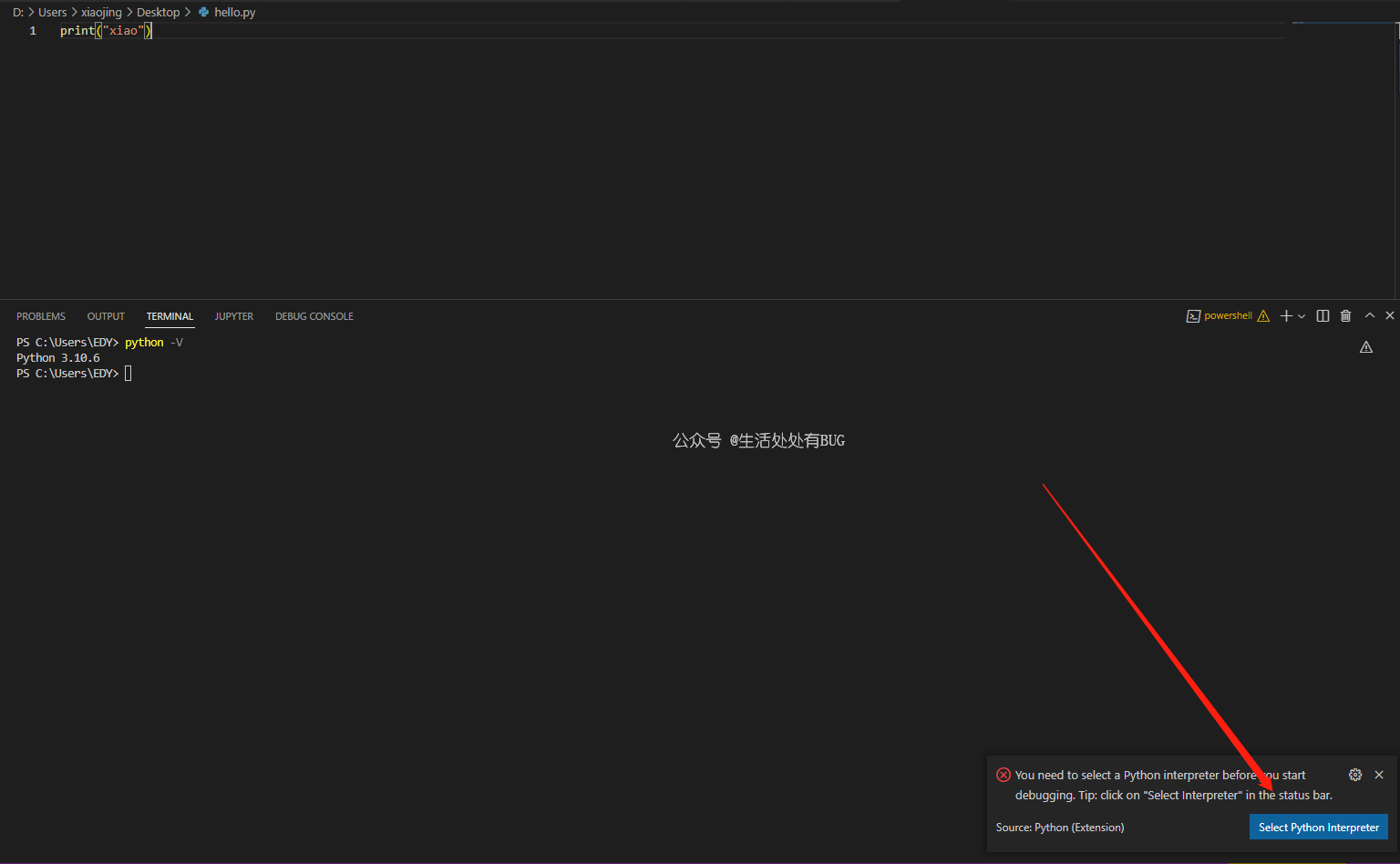This screenshot has height=864, width=1400.
Task: Show the DEBUG CONSOLE tab
Action: coord(314,316)
